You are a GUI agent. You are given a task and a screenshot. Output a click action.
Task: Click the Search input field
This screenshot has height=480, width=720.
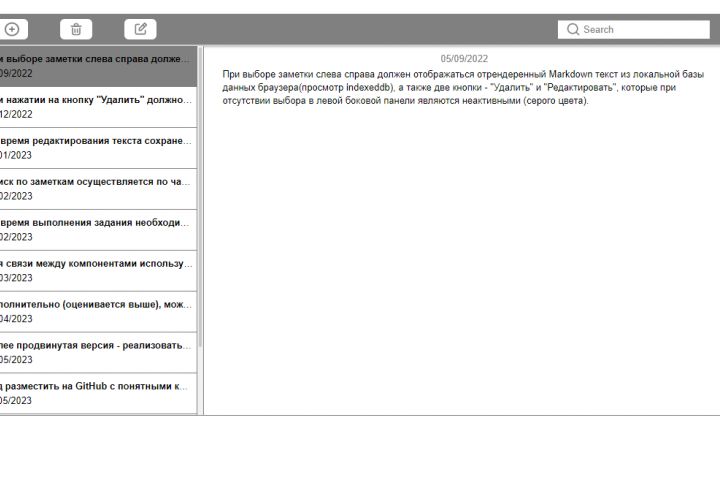634,29
